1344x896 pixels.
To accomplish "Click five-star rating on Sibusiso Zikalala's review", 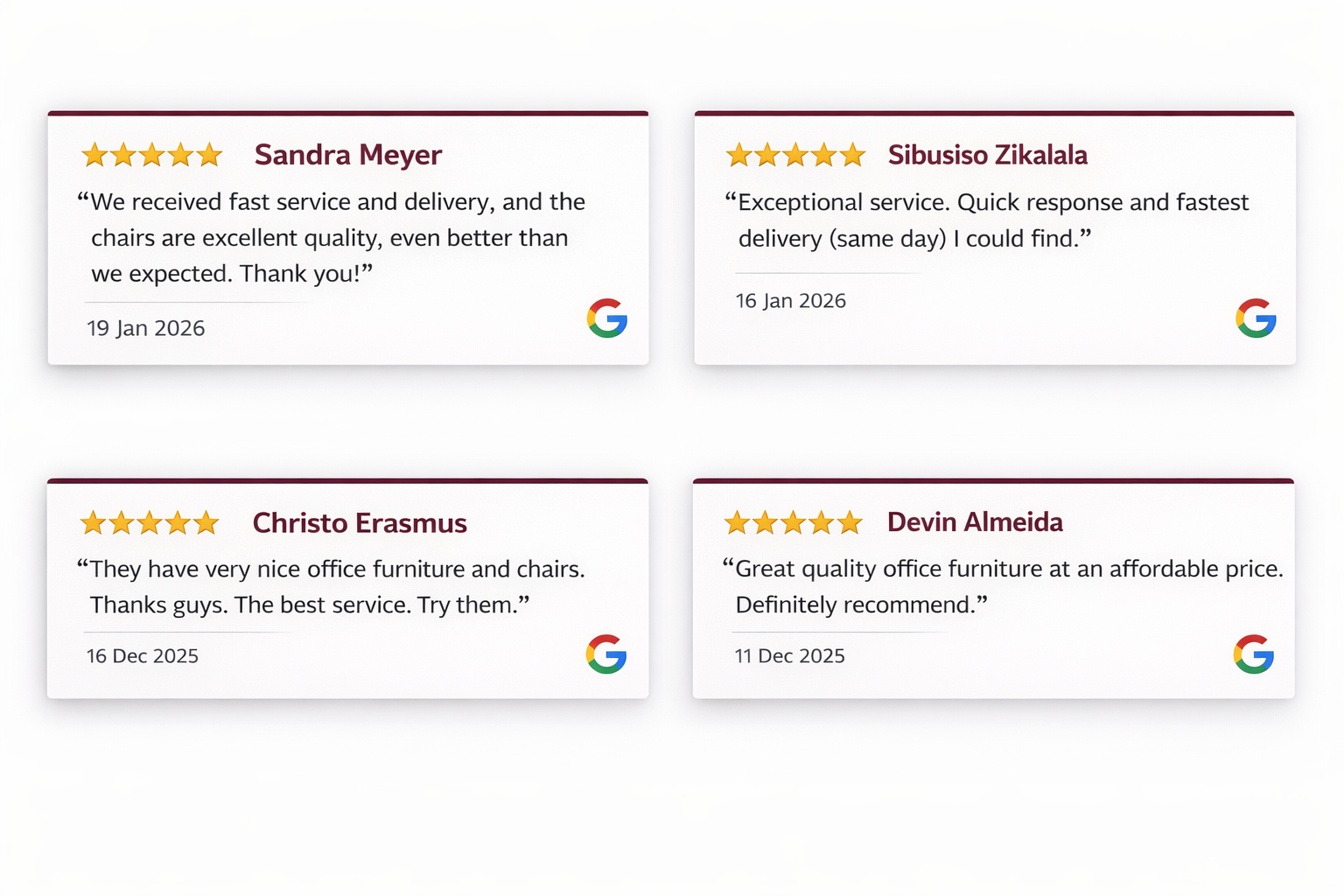I will (x=795, y=156).
